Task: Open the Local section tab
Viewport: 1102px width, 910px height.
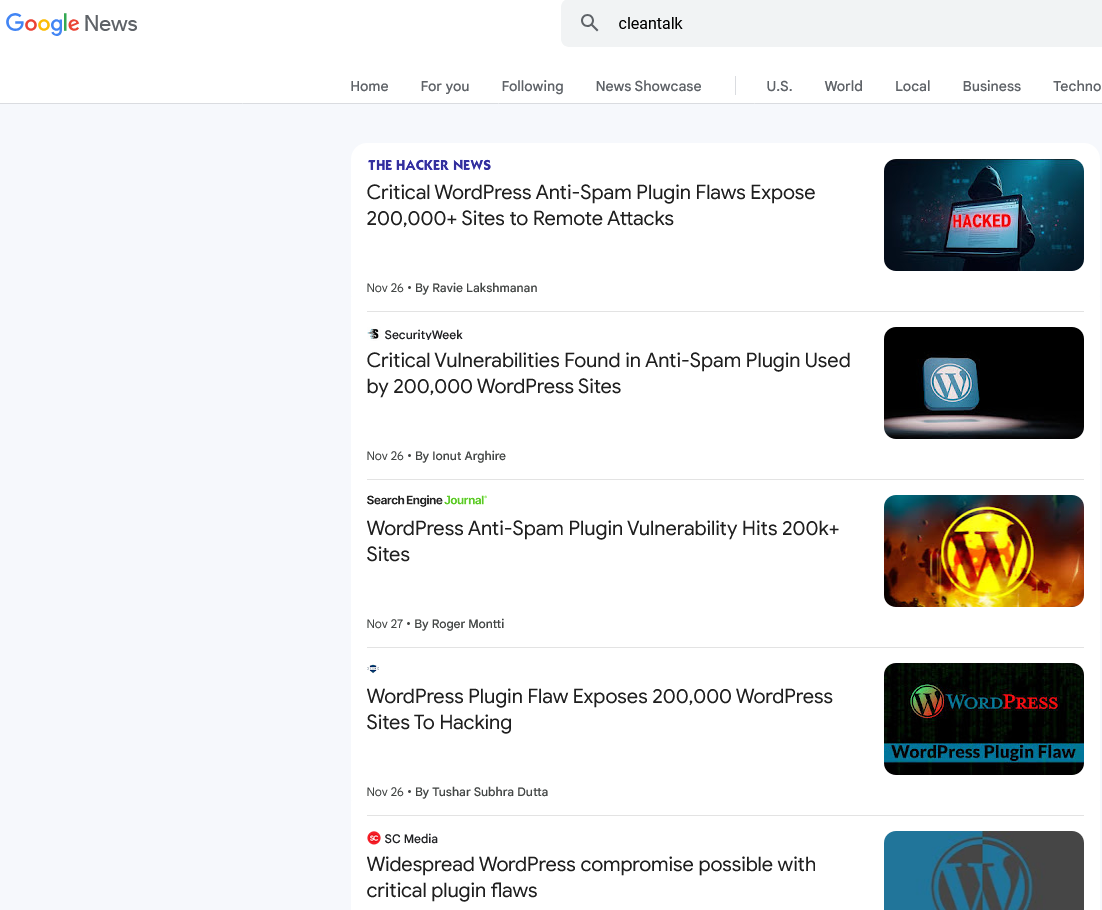Action: (912, 86)
